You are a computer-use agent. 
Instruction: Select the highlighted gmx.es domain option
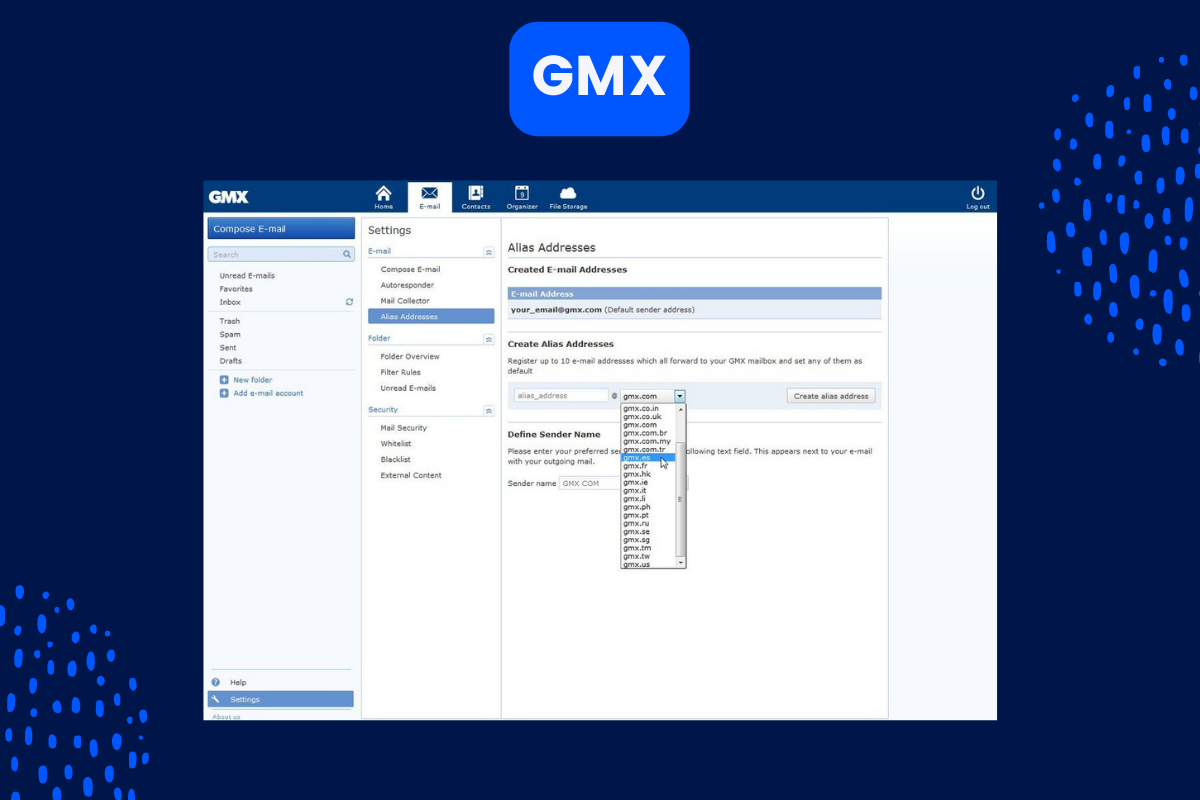648,457
